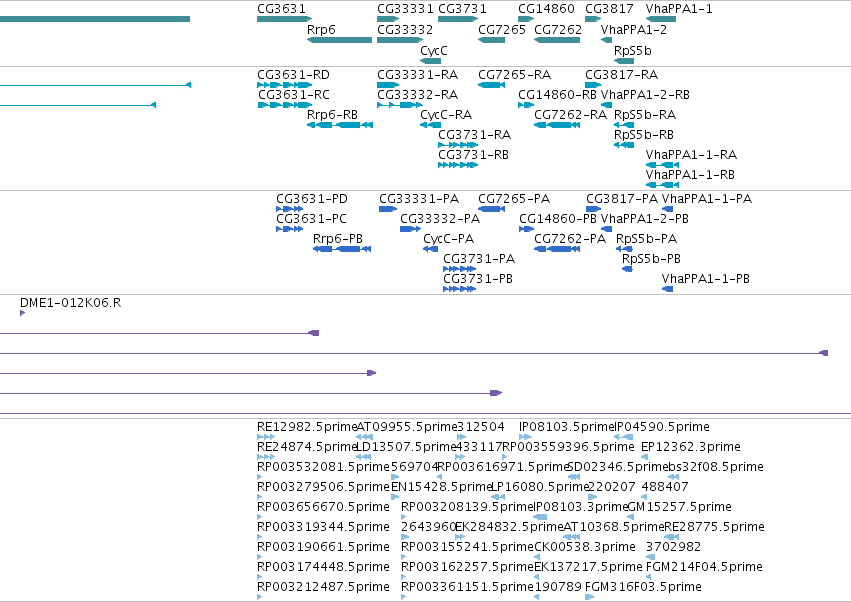851x602 pixels.
Task: Click the CycC gene label
Action: click(434, 51)
